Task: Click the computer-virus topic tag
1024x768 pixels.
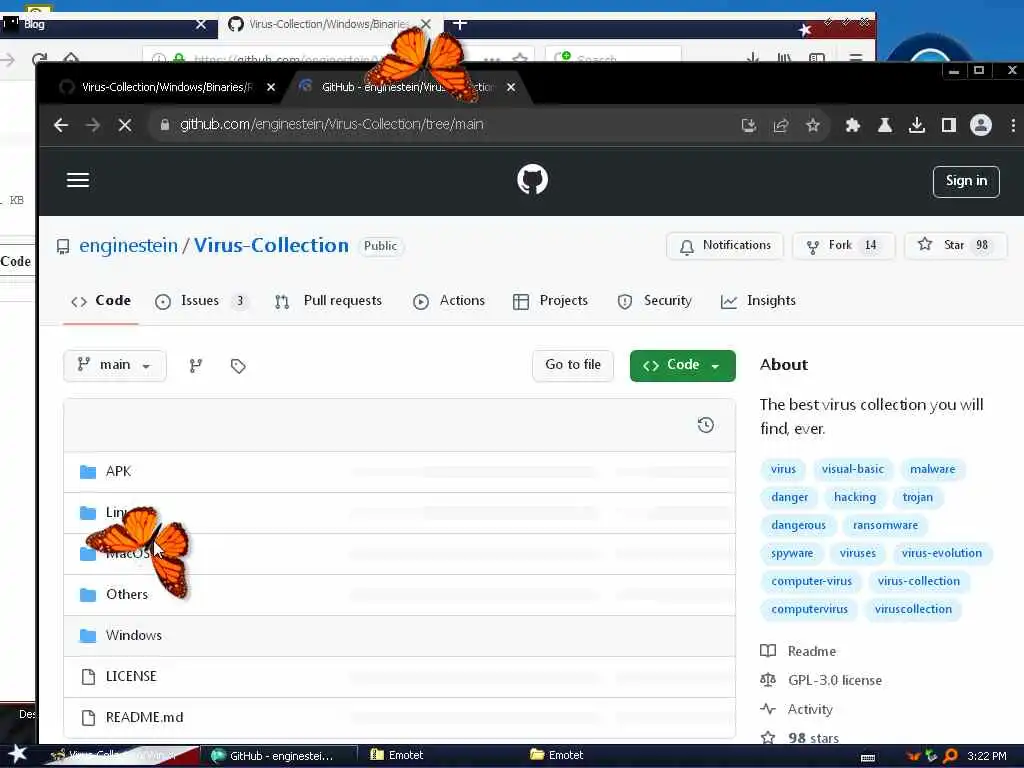Action: pos(811,581)
